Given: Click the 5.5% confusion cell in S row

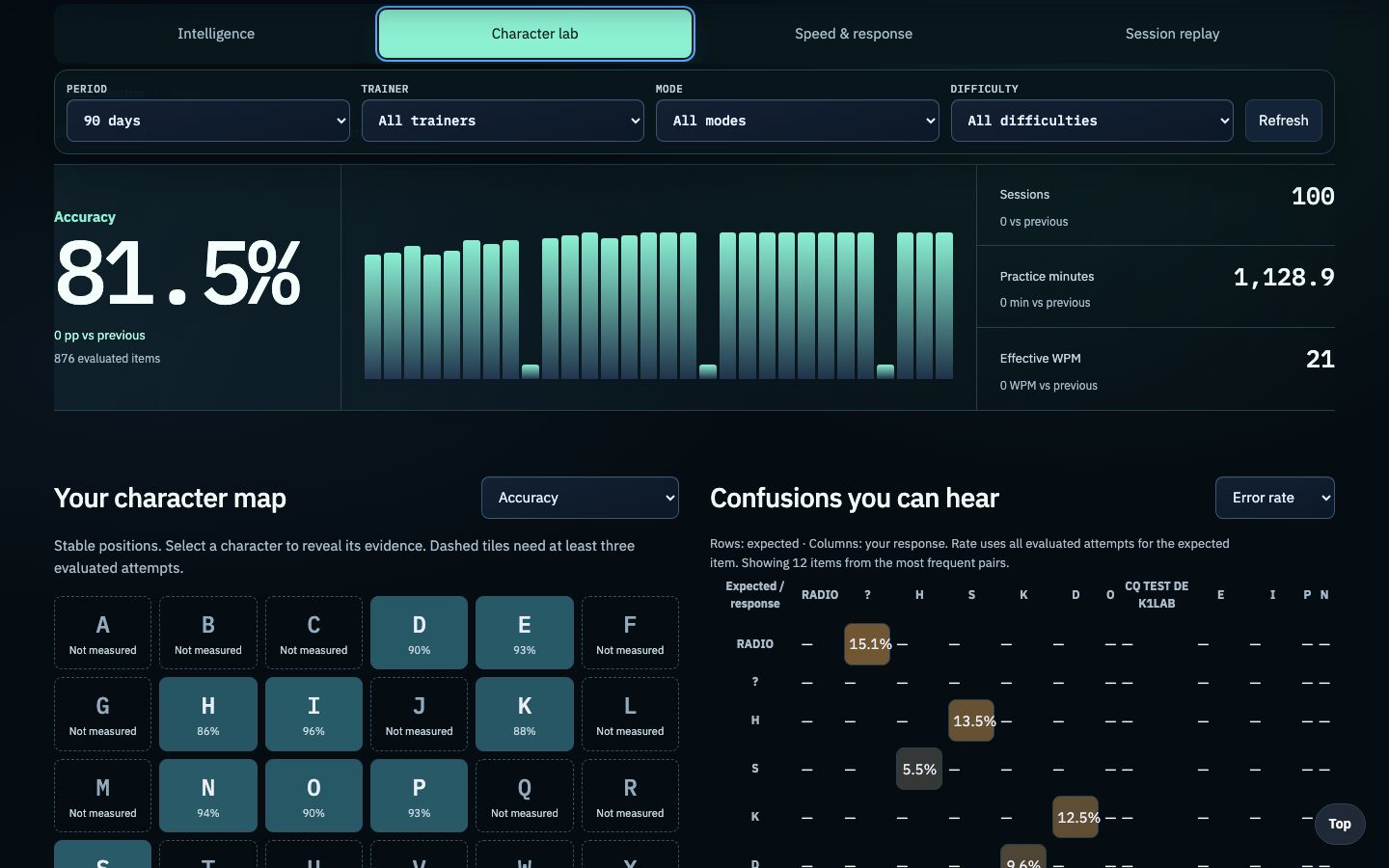Looking at the screenshot, I should tap(919, 770).
